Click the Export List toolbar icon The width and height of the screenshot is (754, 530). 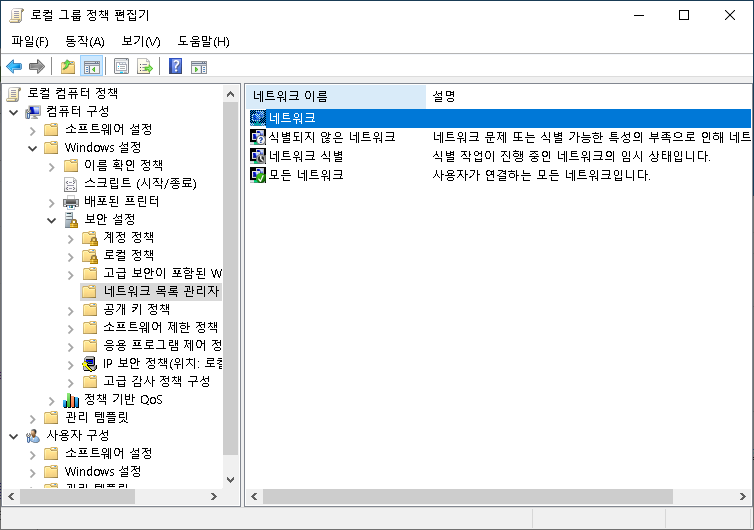pyautogui.click(x=144, y=66)
